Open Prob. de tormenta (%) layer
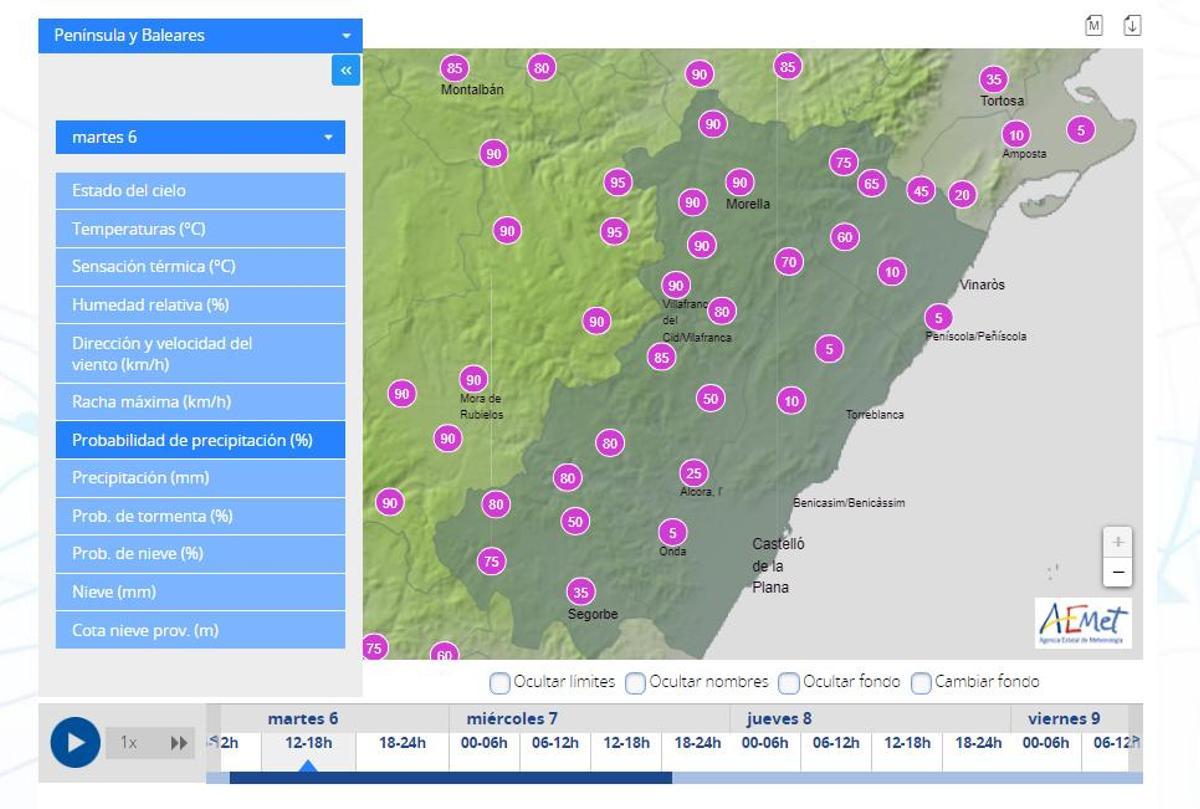The height and width of the screenshot is (809, 1200). click(x=199, y=515)
